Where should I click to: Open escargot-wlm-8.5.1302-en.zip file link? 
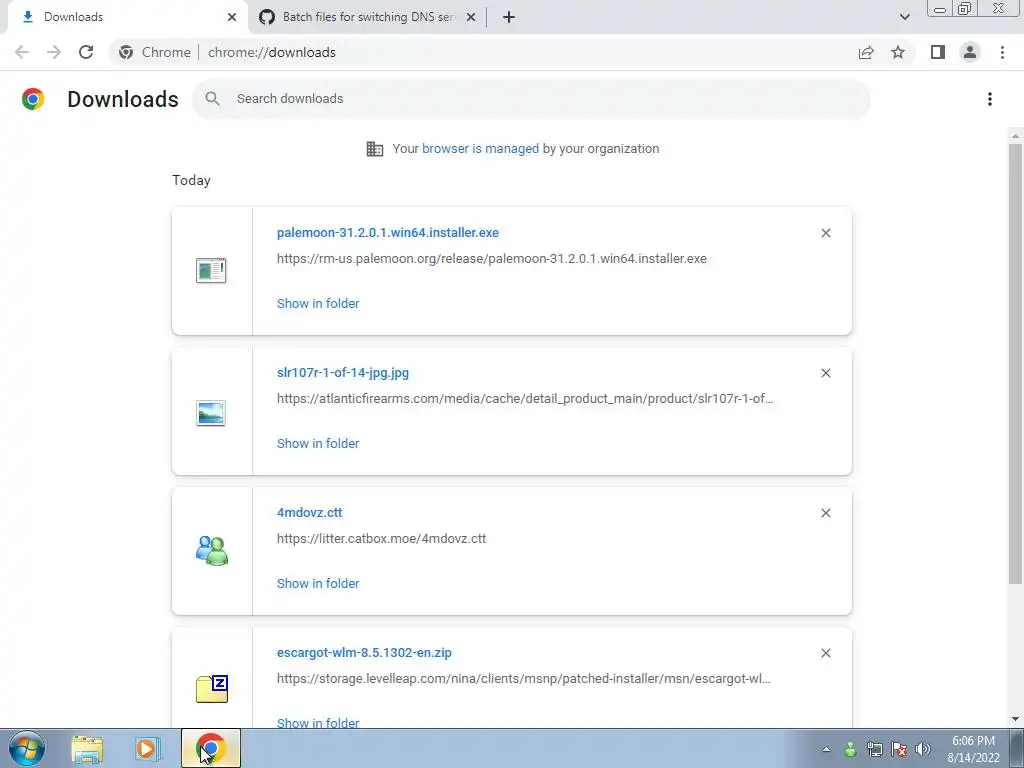click(x=364, y=652)
